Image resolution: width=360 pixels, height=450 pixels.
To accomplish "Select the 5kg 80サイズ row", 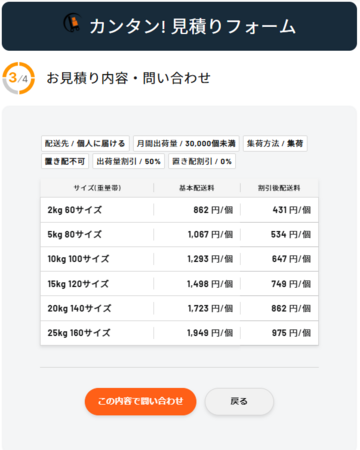I will (179, 235).
